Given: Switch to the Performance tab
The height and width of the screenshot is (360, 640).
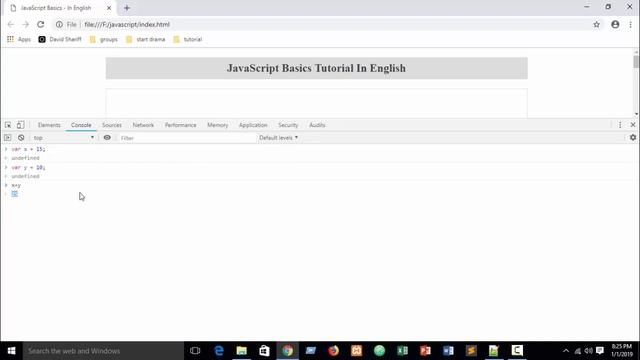Looking at the screenshot, I should click(180, 125).
